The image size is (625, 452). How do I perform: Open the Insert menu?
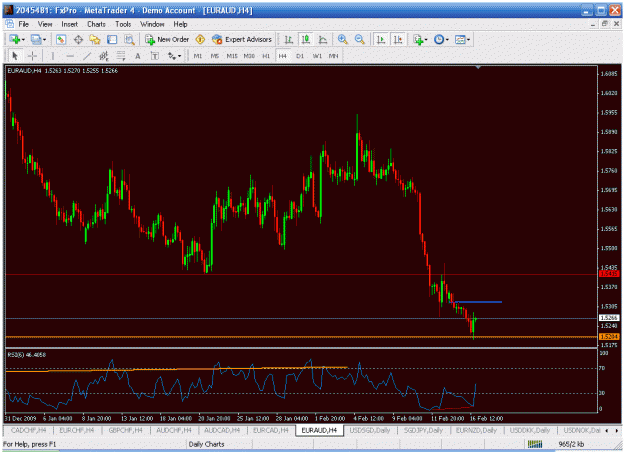click(69, 24)
